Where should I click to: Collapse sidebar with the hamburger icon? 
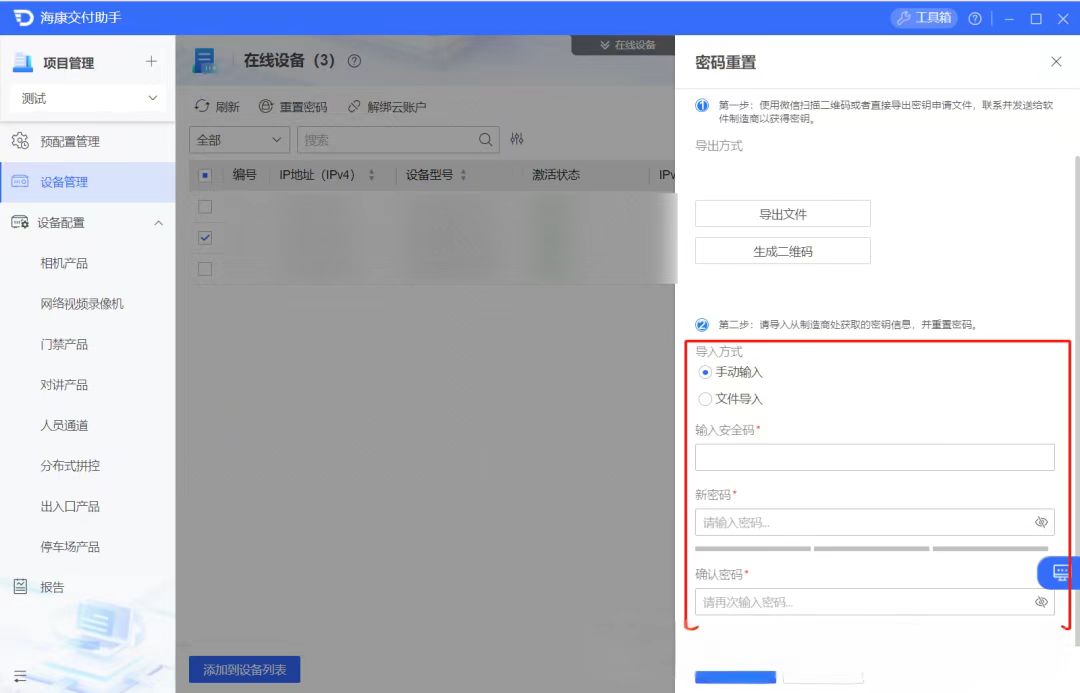20,676
